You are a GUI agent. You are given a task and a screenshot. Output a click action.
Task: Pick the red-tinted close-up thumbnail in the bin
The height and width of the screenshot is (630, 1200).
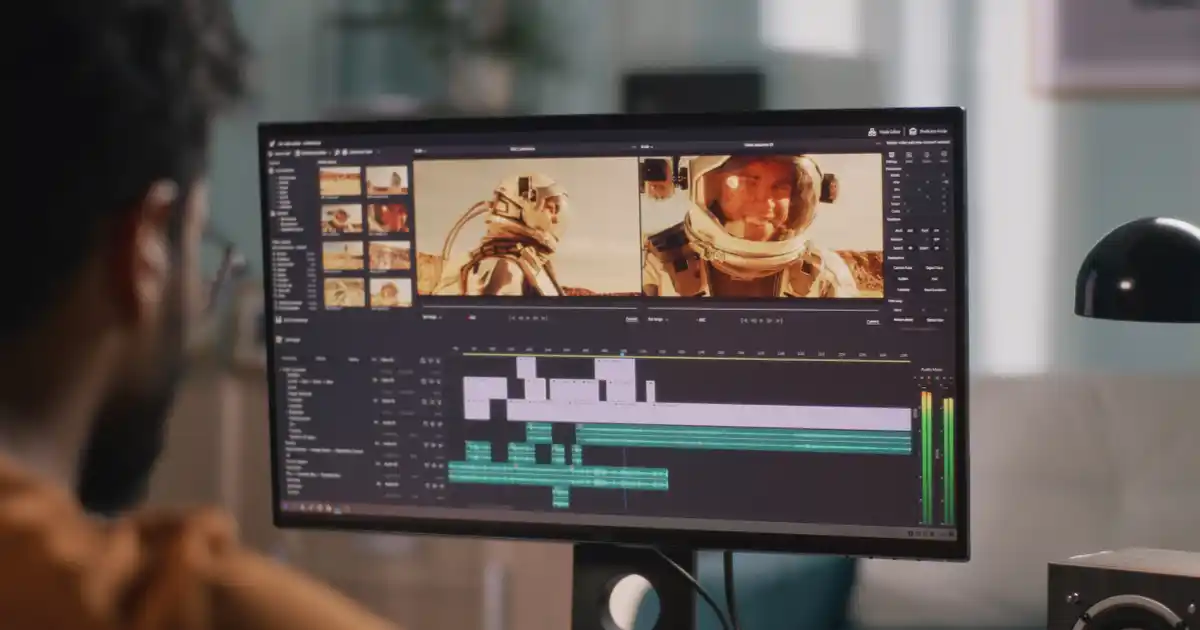pos(388,218)
